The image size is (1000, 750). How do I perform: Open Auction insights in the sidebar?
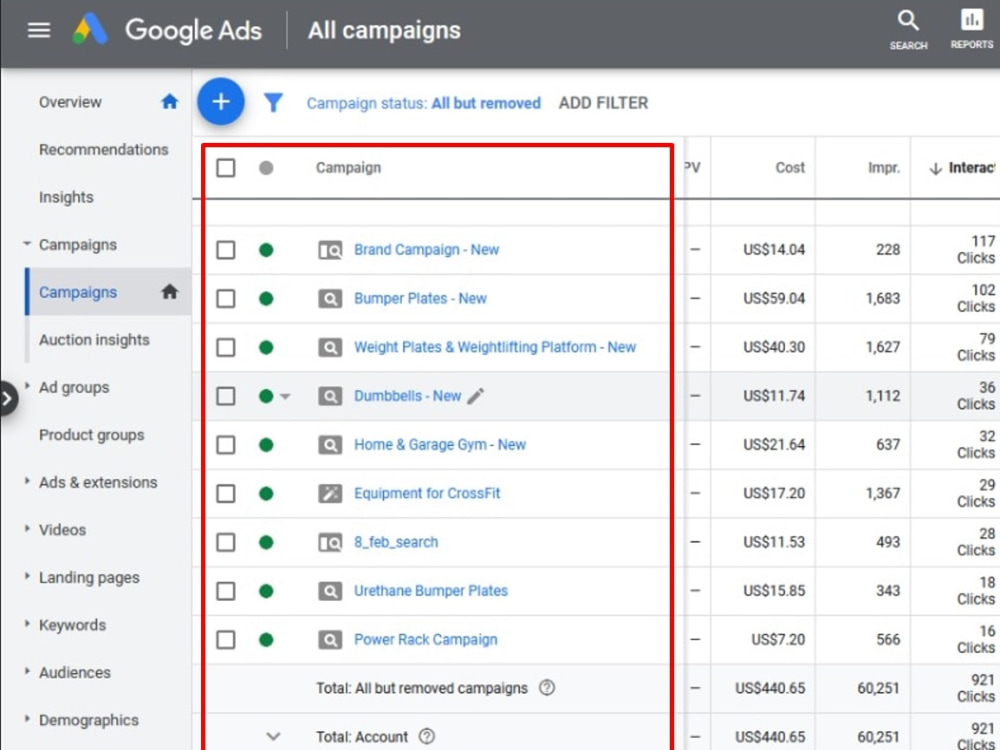(94, 340)
